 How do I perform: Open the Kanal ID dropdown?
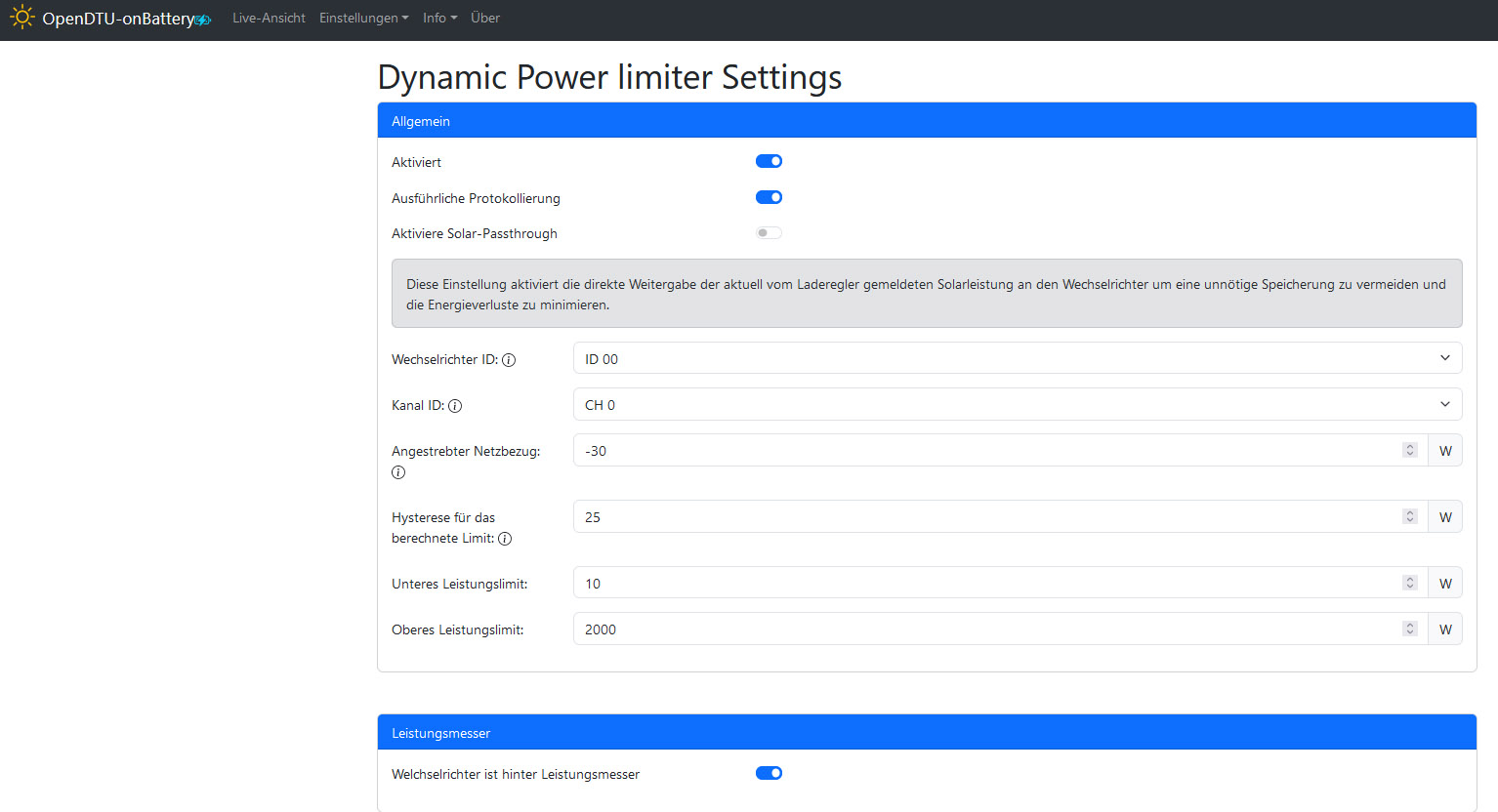coord(1018,404)
